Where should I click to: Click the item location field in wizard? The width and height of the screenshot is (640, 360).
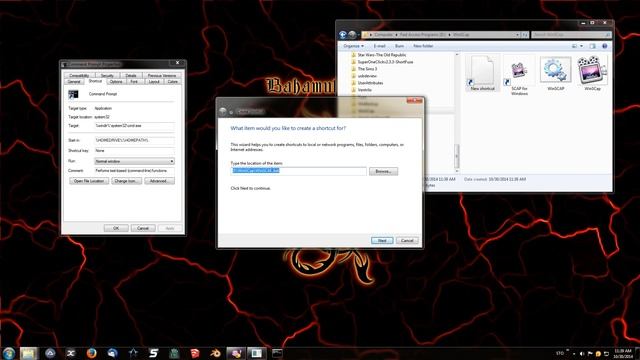tap(298, 171)
